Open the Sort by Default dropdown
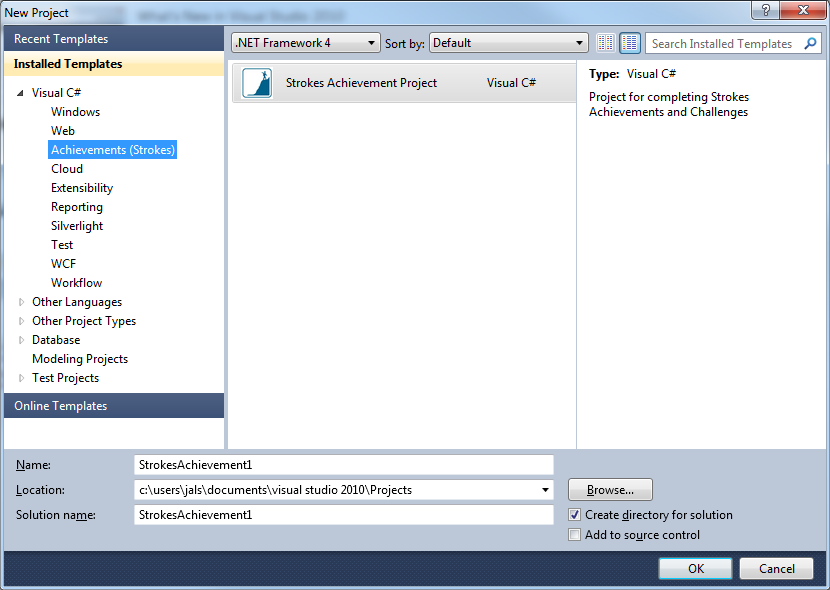 coord(508,43)
